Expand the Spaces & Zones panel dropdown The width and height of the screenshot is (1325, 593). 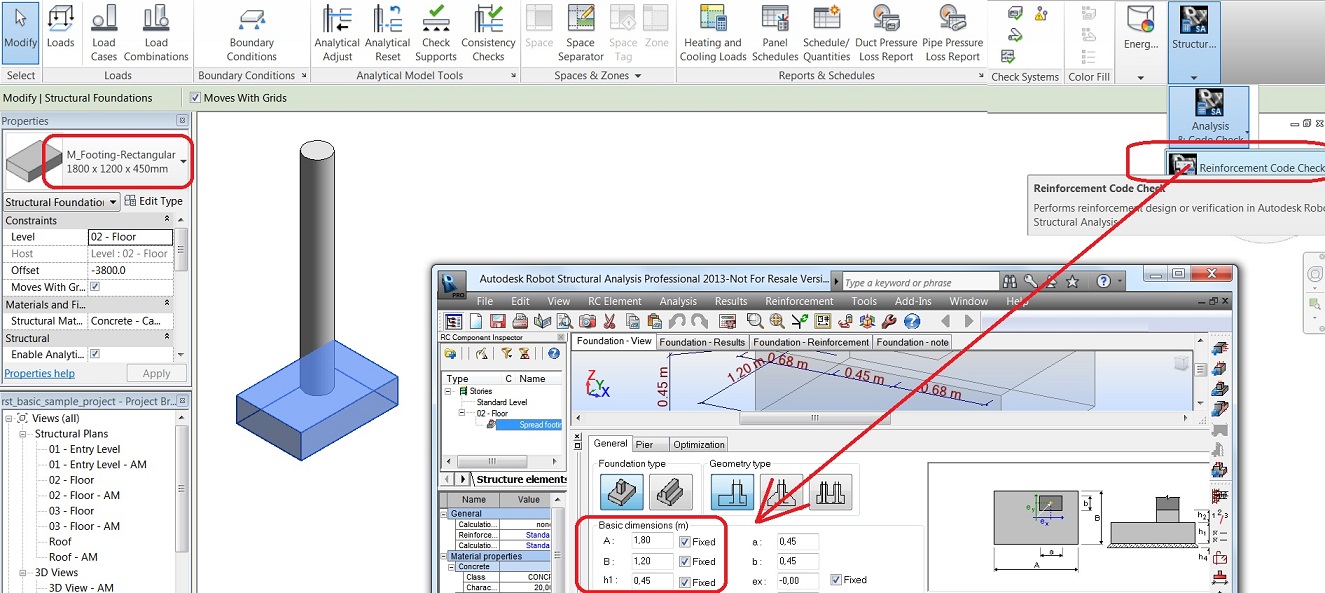(637, 76)
